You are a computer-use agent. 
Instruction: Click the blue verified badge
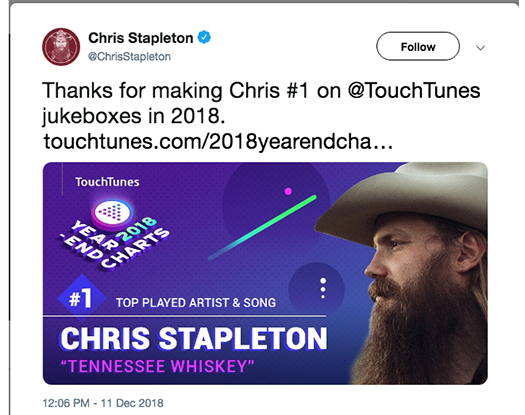tap(204, 37)
